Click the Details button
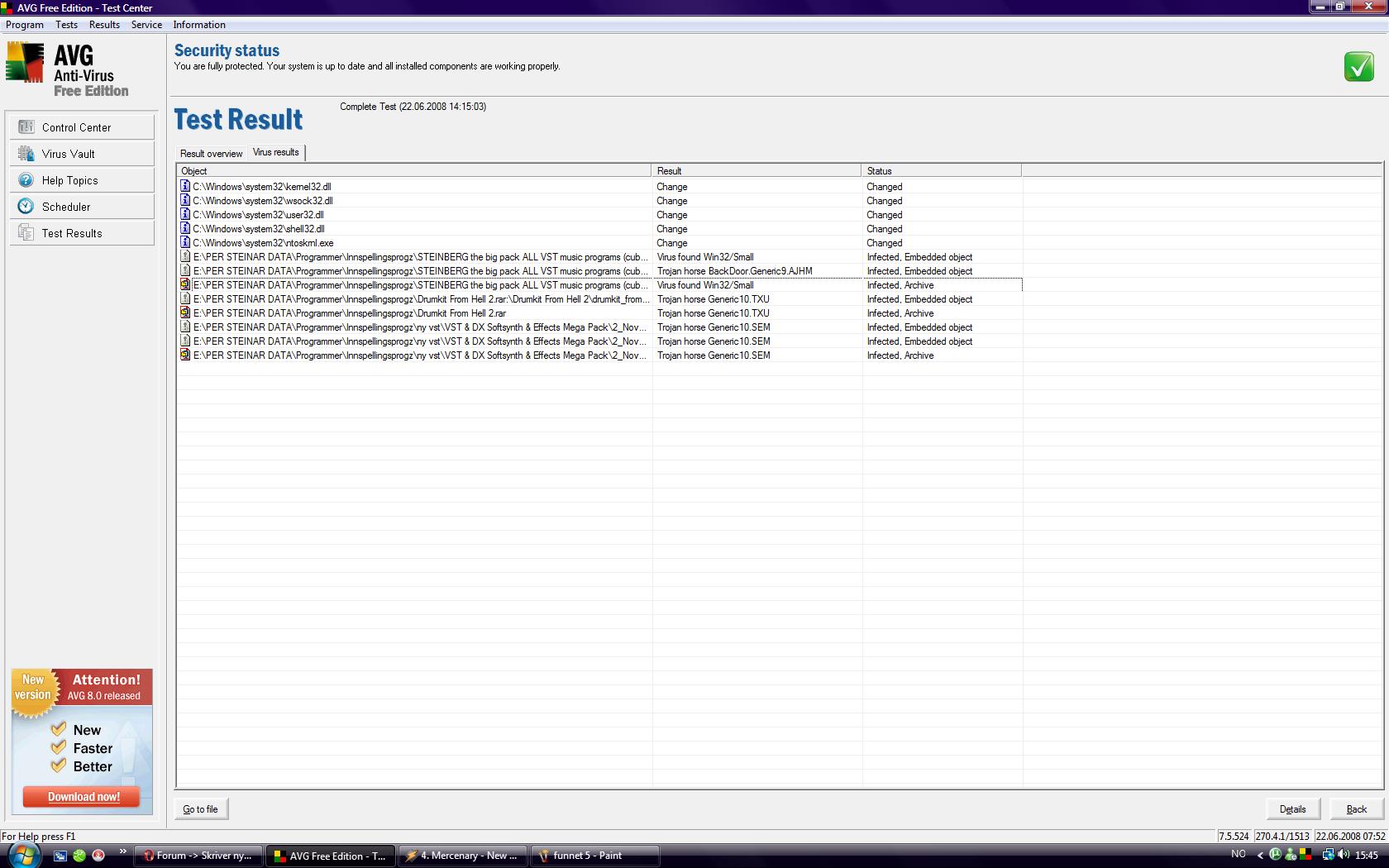The width and height of the screenshot is (1389, 868). pos(1293,809)
